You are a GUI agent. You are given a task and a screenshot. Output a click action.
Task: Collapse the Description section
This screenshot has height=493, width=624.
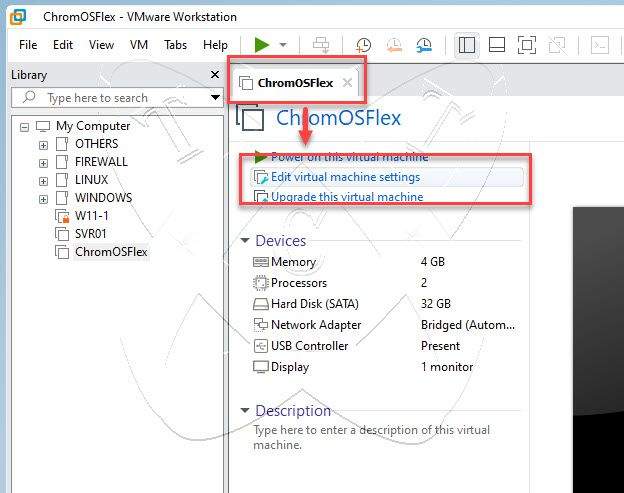point(245,410)
